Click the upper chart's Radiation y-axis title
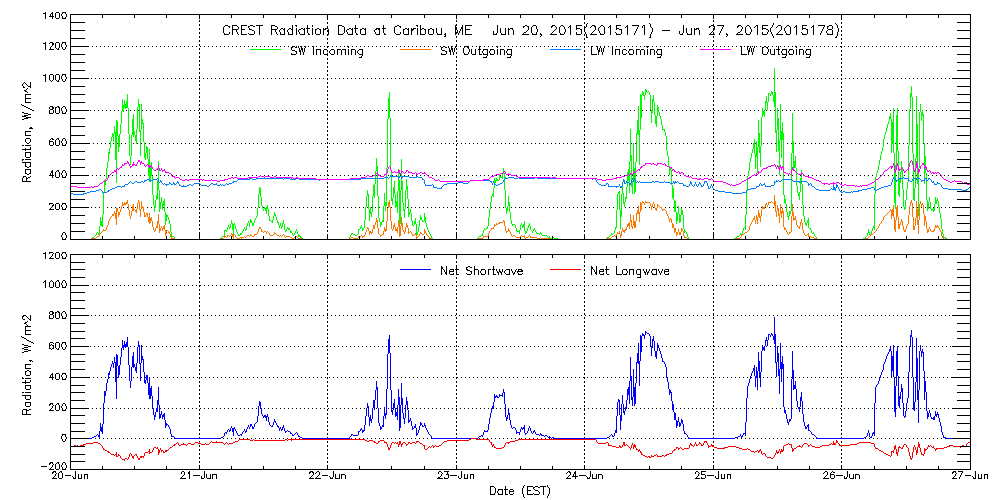 (x=29, y=128)
